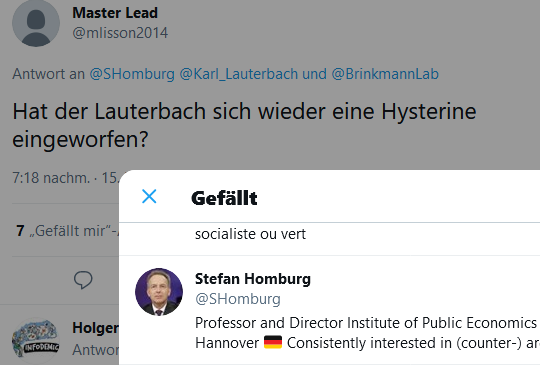The width and height of the screenshot is (540, 365).
Task: Open Stefan Homburg's profile picture
Action: pyautogui.click(x=159, y=292)
